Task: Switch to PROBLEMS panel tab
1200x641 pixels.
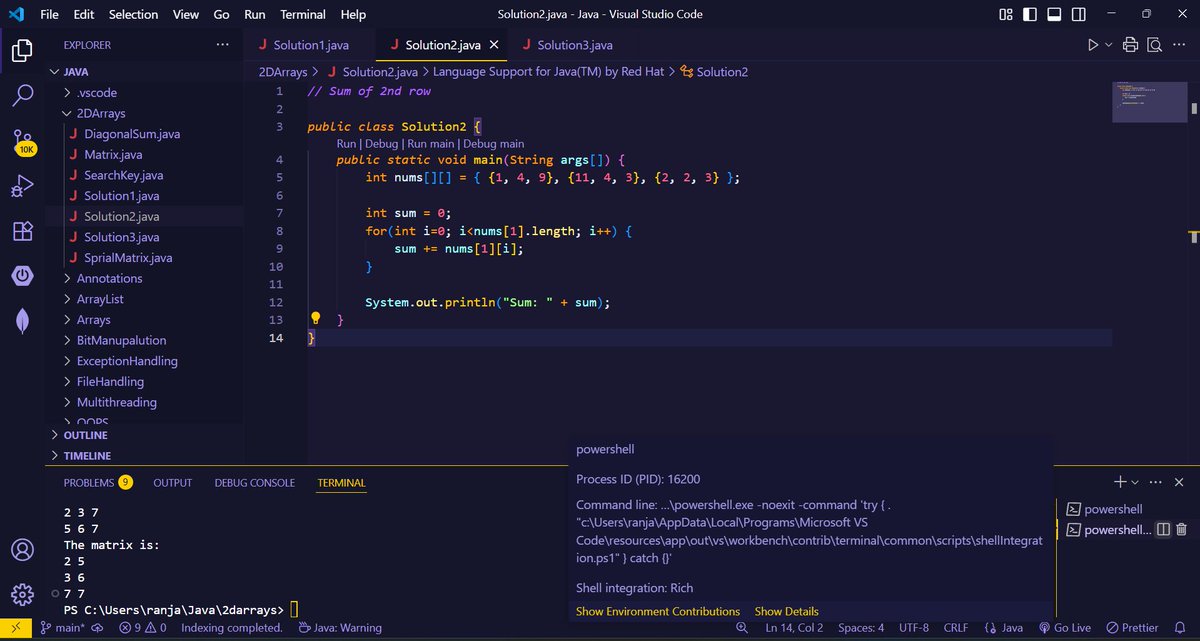Action: tap(97, 482)
